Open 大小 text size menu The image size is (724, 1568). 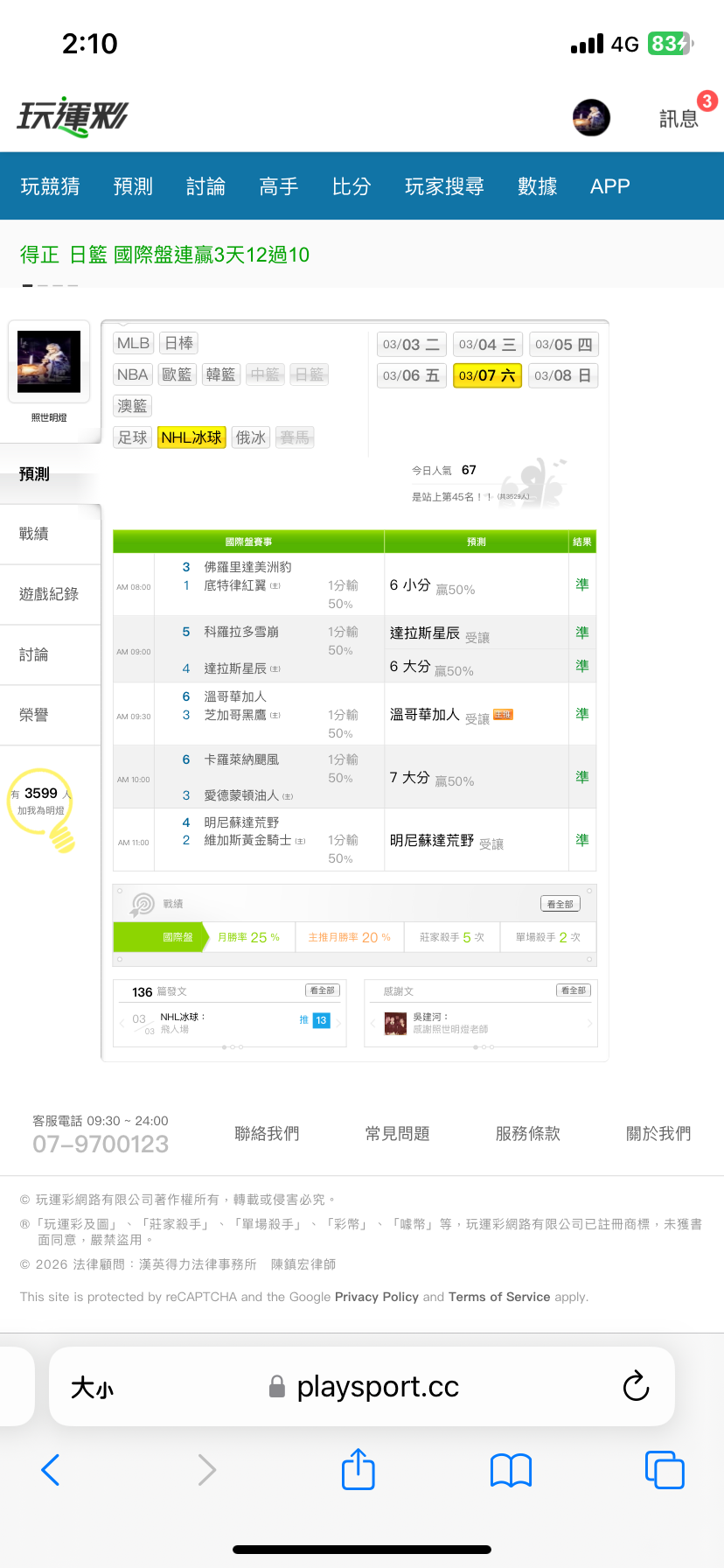click(92, 1388)
